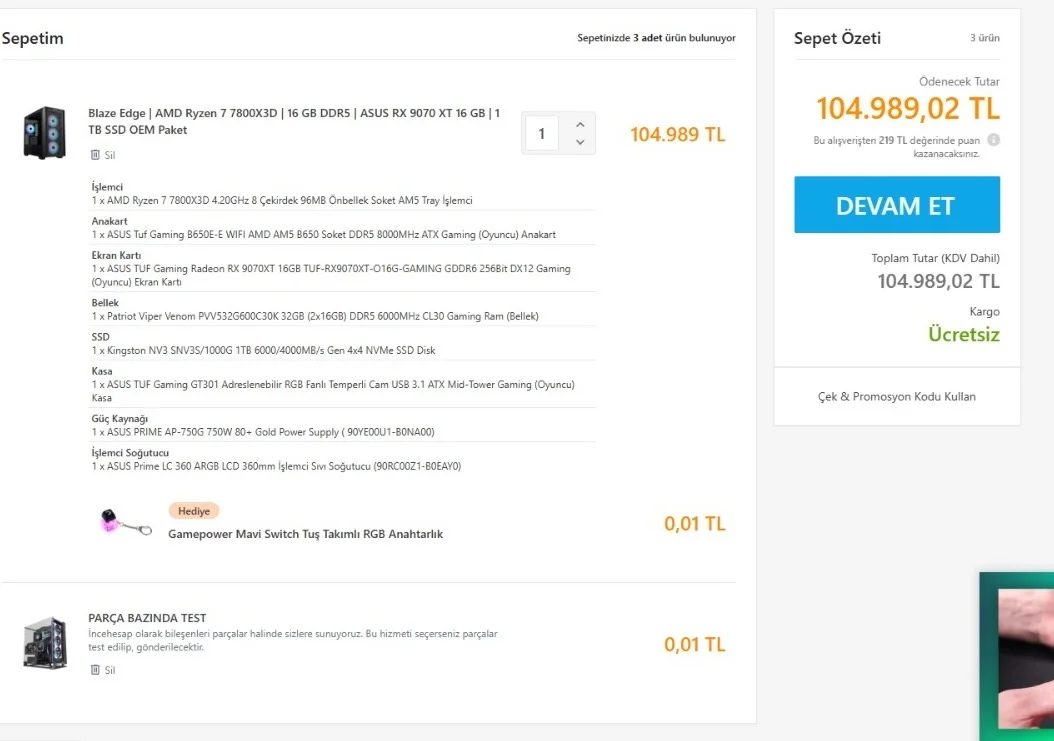
Task: Select the ASUS TUF Radeon RX 9070XT component line
Action: coord(330,269)
